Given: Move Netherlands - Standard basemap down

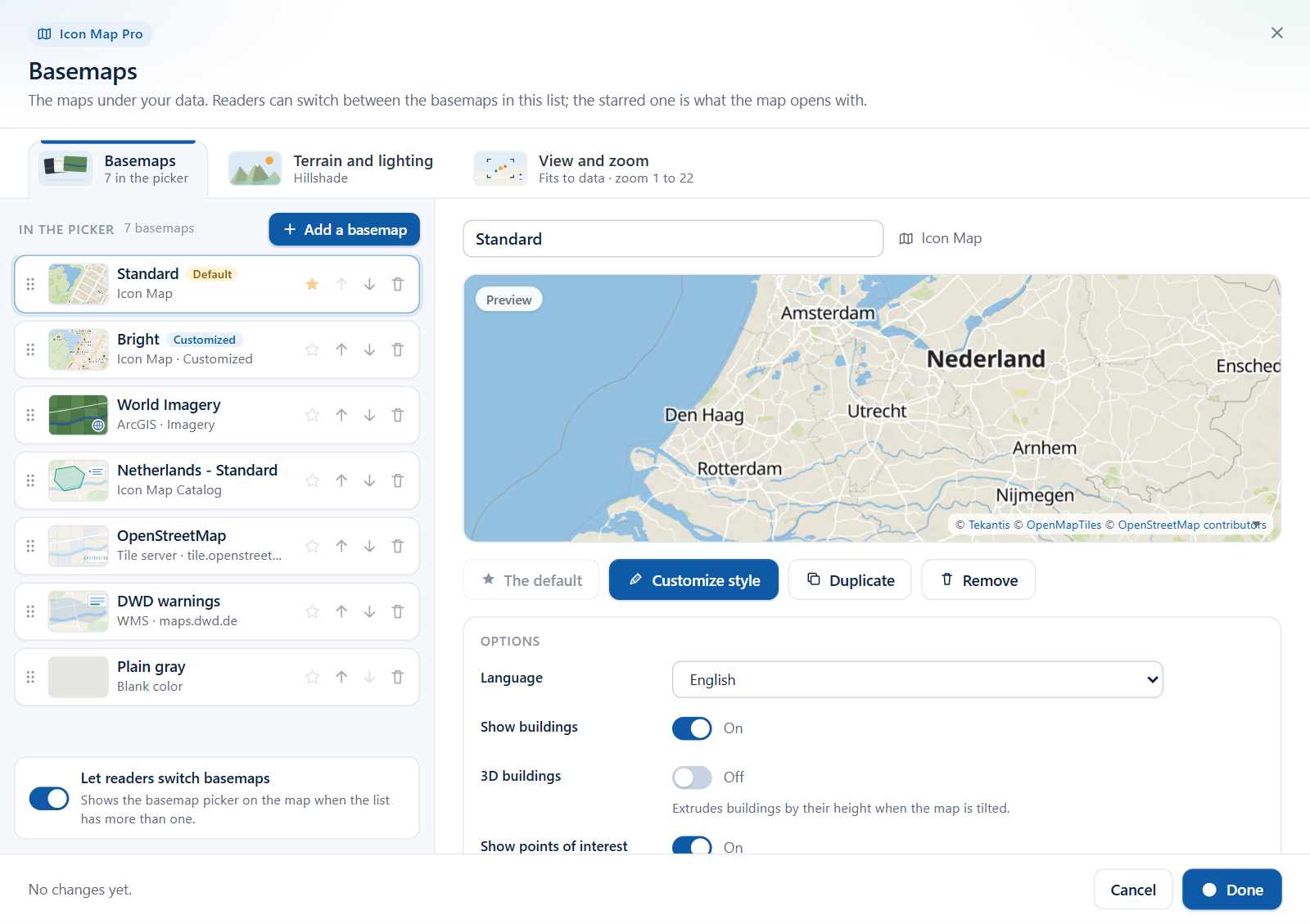Looking at the screenshot, I should [x=370, y=480].
